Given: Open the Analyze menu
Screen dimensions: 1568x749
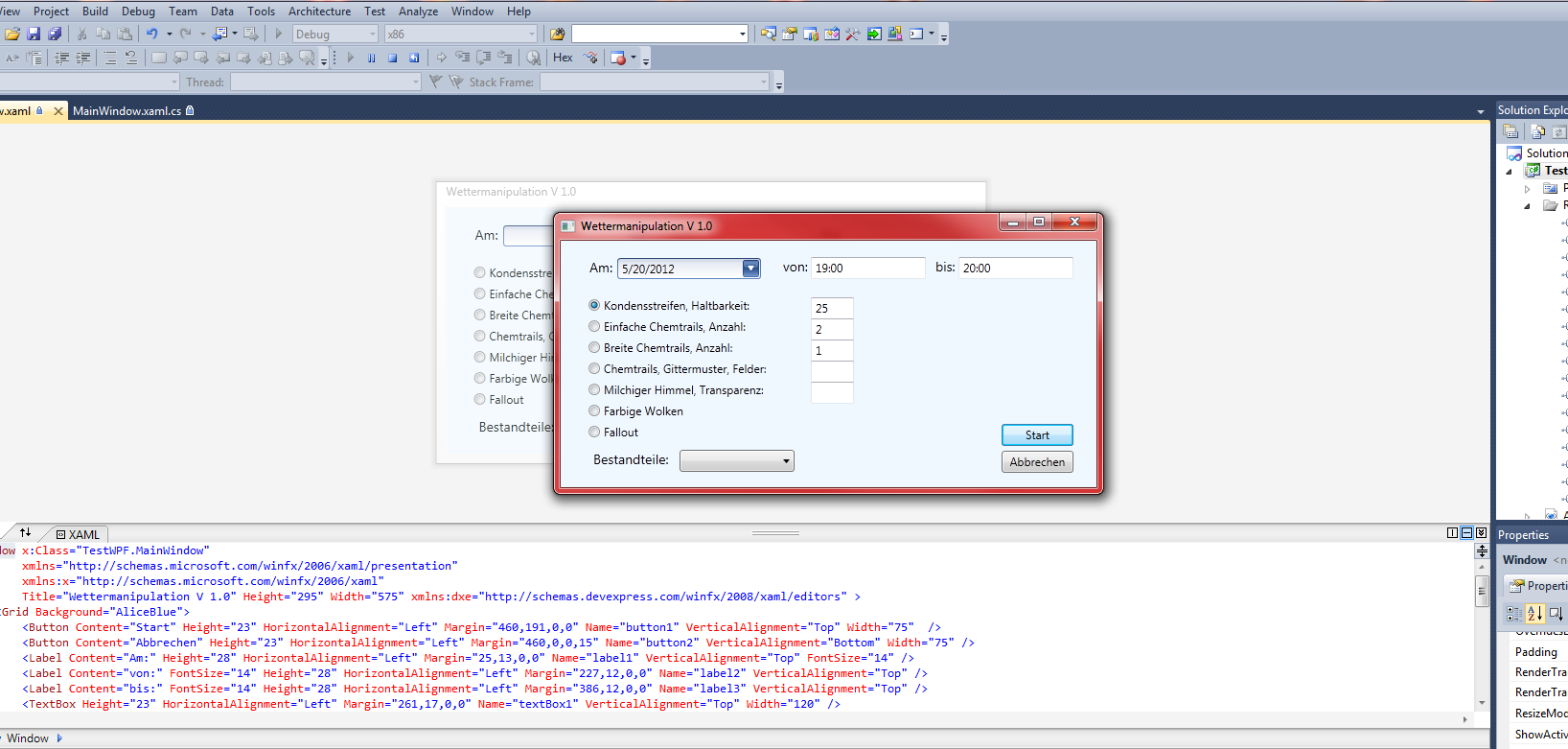Looking at the screenshot, I should (x=418, y=12).
